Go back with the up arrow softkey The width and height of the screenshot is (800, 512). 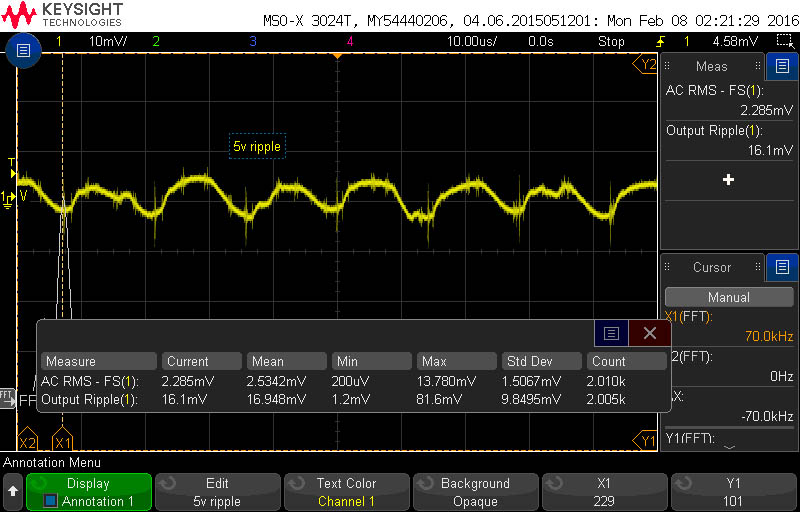tap(13, 491)
